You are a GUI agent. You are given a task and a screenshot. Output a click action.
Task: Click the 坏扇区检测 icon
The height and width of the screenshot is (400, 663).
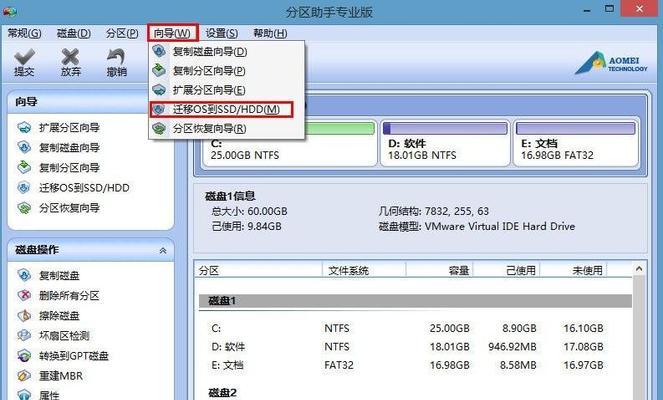tap(24, 335)
